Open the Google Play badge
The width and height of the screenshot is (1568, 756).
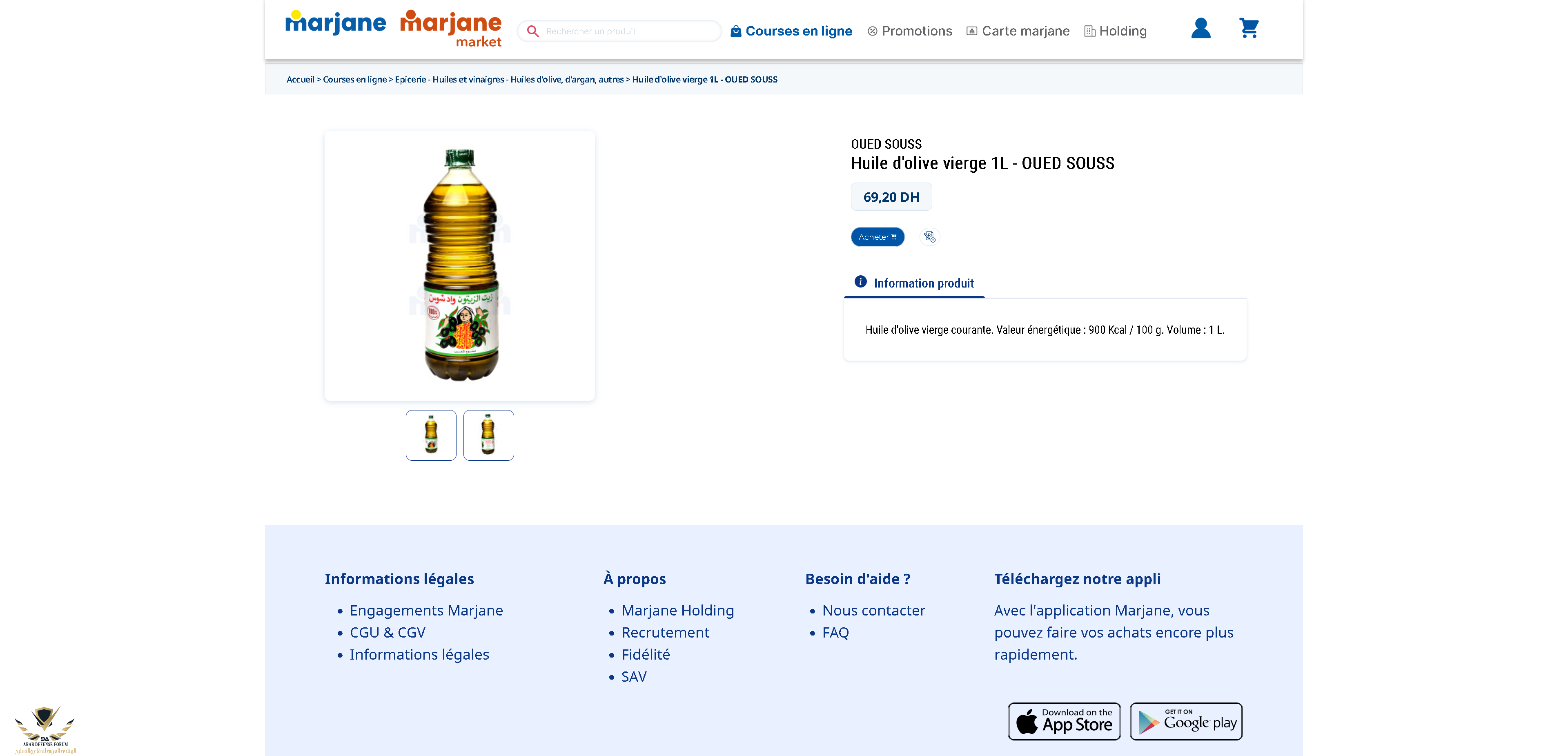pos(1186,721)
